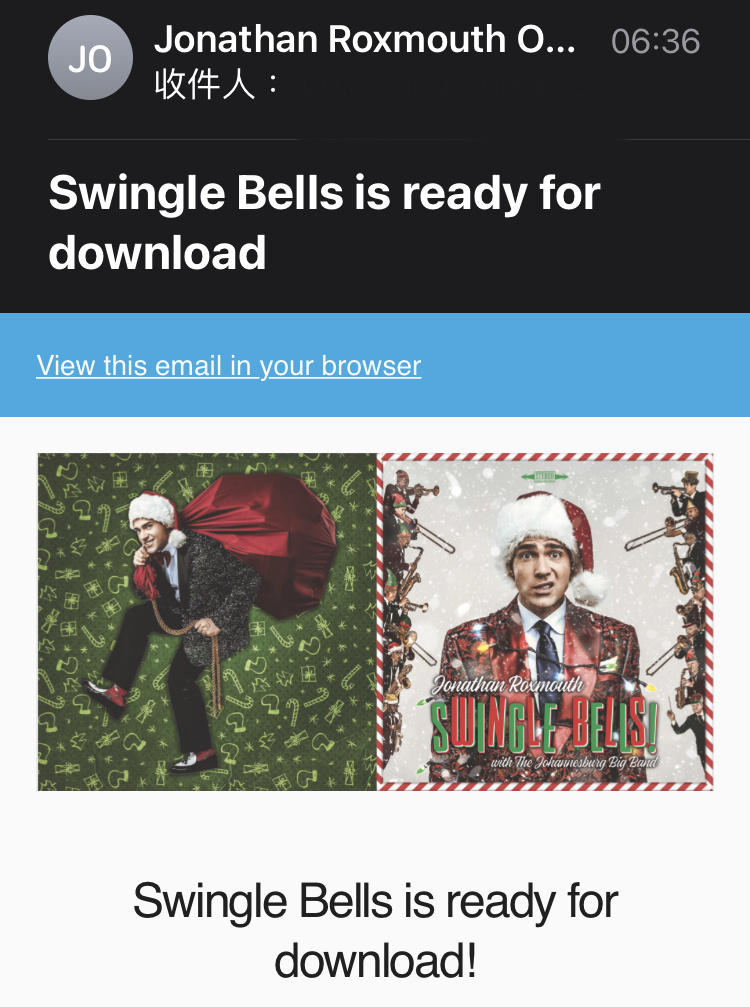Tap the blue necktie on album cover
The height and width of the screenshot is (1007, 750).
tap(545, 649)
